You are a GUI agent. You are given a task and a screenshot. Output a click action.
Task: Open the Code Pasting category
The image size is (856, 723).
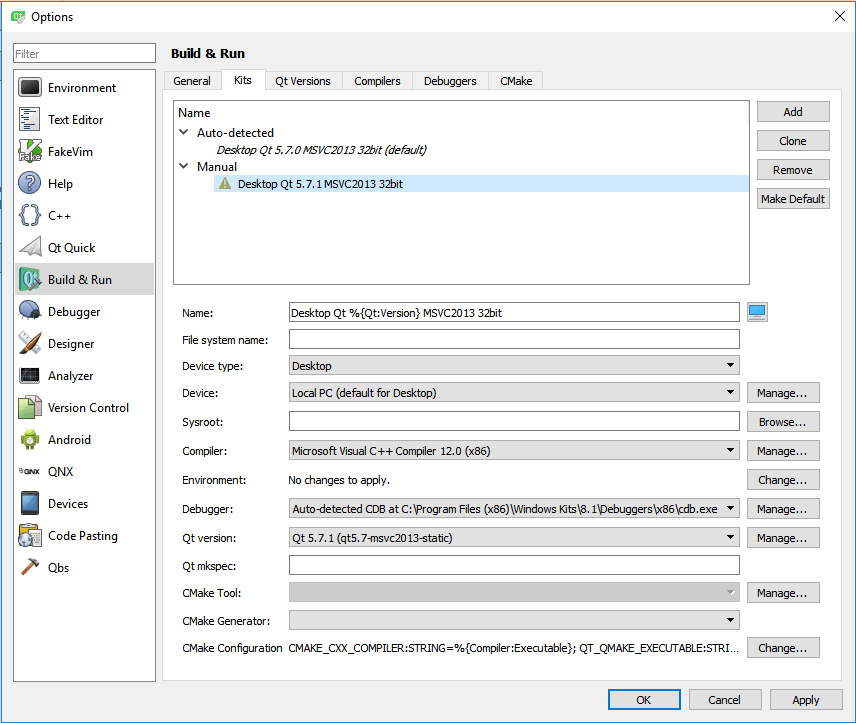tap(82, 536)
